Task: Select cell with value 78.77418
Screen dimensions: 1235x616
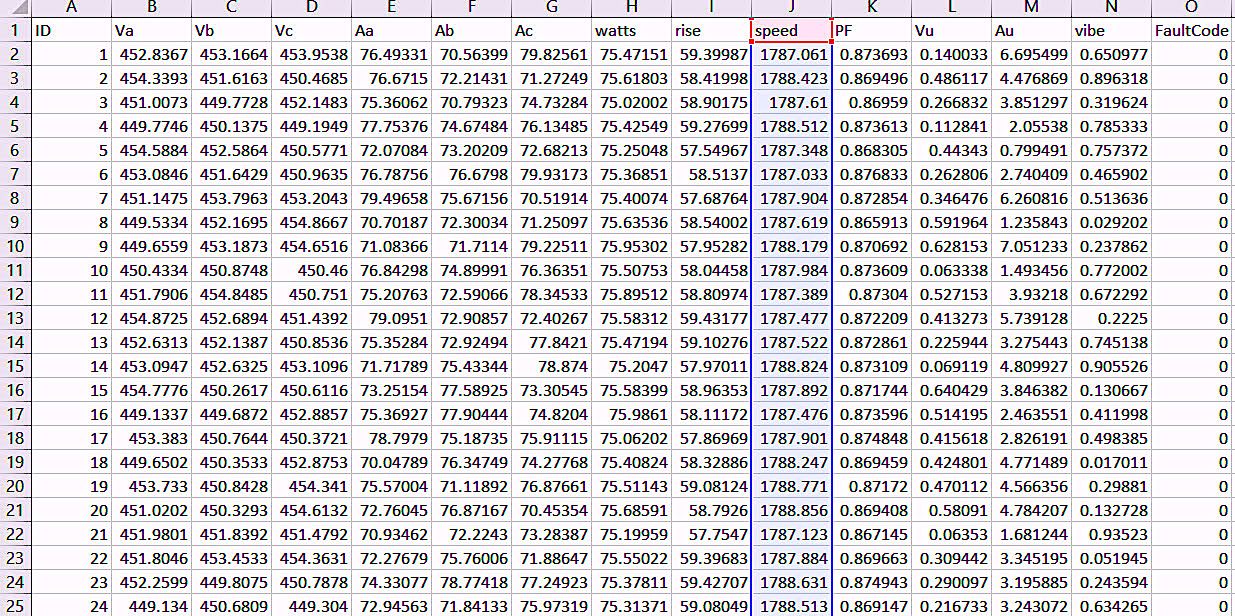Action: (471, 582)
